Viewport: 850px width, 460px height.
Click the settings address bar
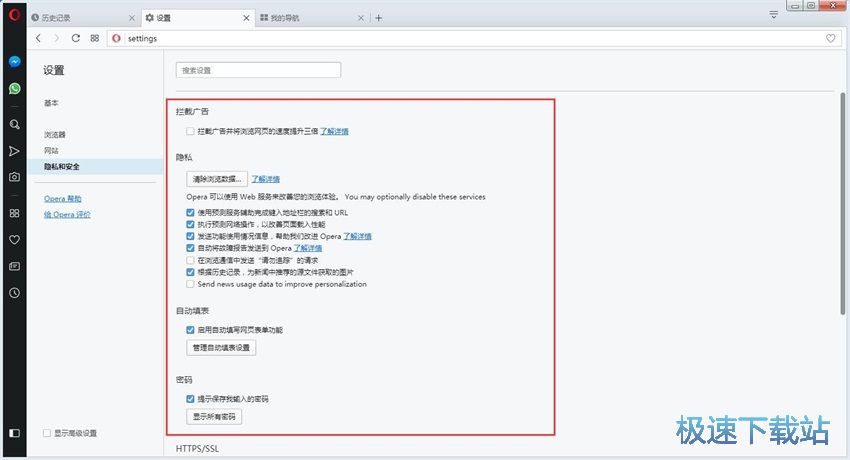472,38
